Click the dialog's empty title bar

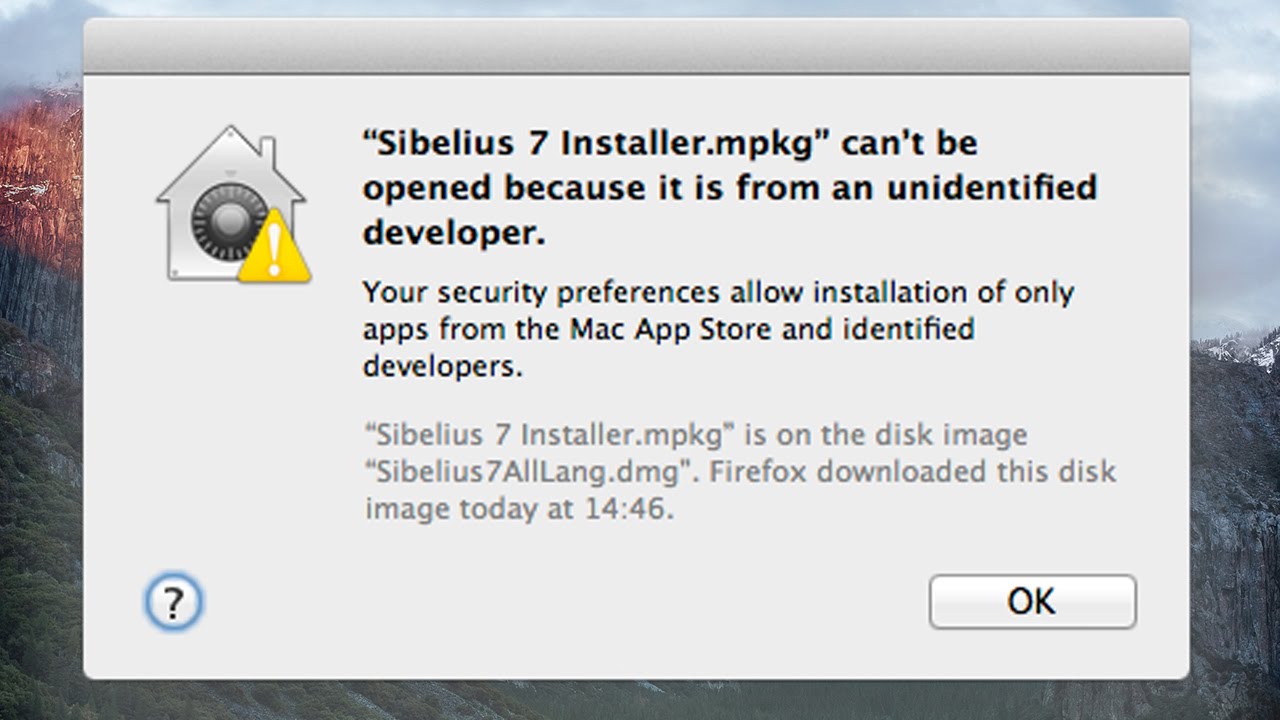[636, 46]
